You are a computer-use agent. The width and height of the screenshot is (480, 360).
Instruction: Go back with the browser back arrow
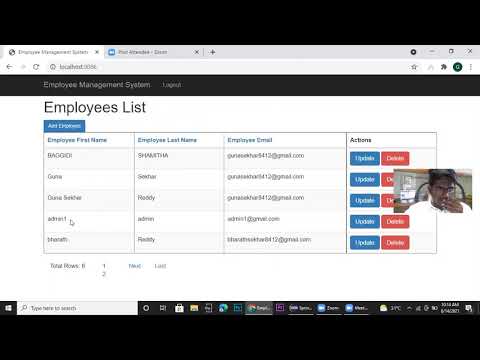pyautogui.click(x=9, y=67)
